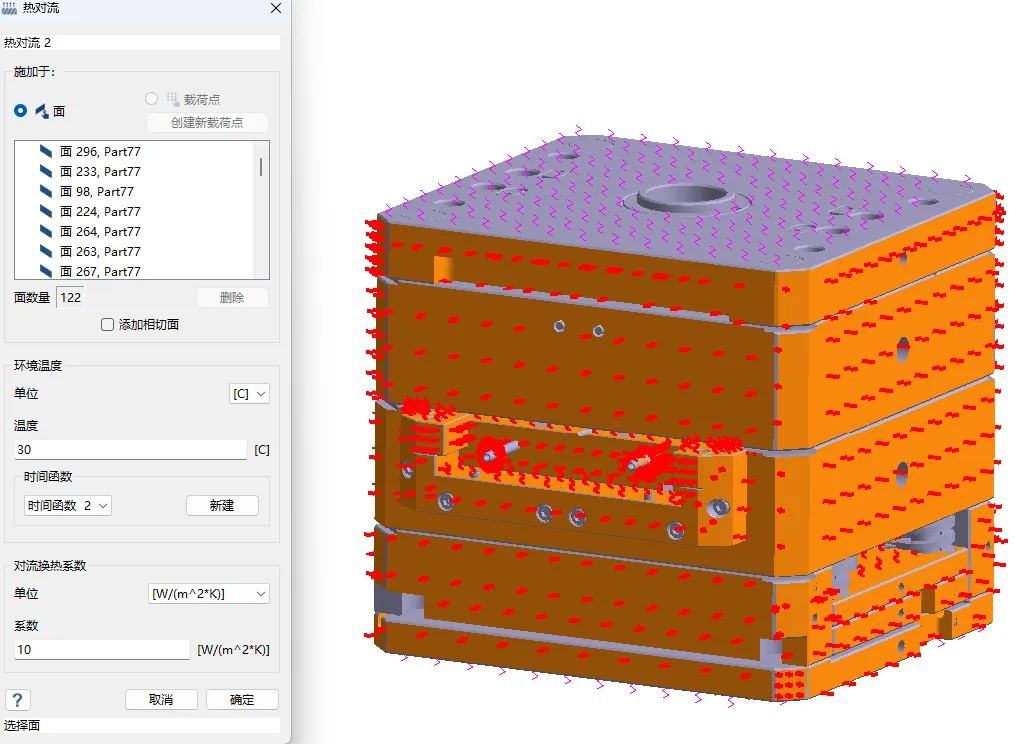Click the face selection icon beside 面
Viewport: 1017px width, 744px height.
point(42,111)
